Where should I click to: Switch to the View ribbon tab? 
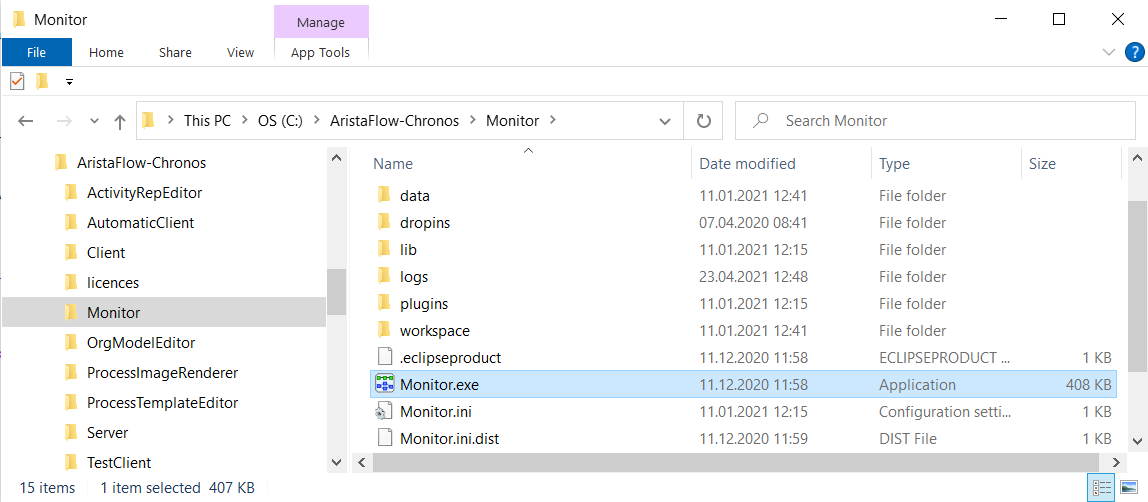(x=240, y=53)
